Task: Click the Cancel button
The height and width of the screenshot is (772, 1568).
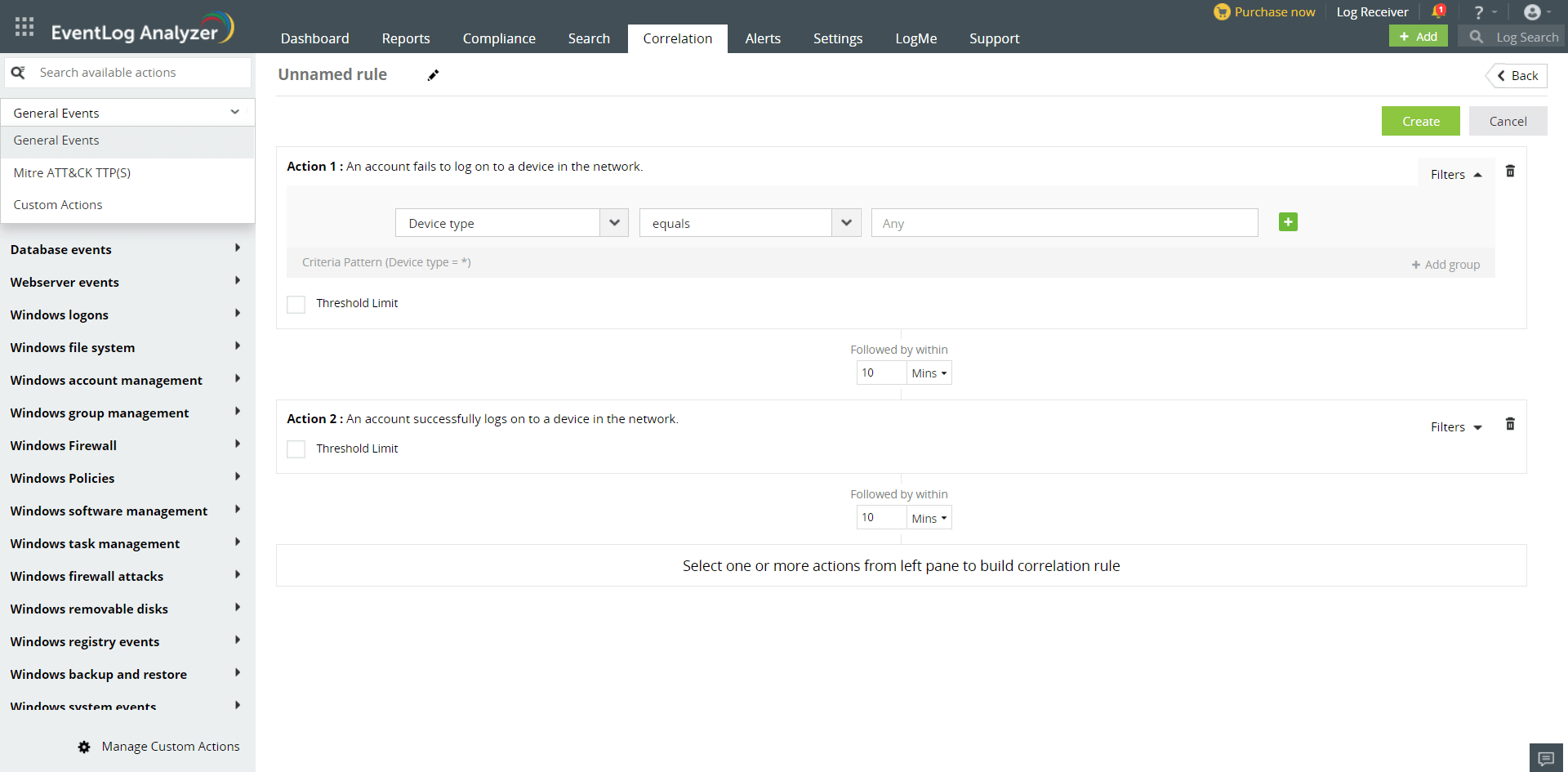Action: tap(1507, 121)
